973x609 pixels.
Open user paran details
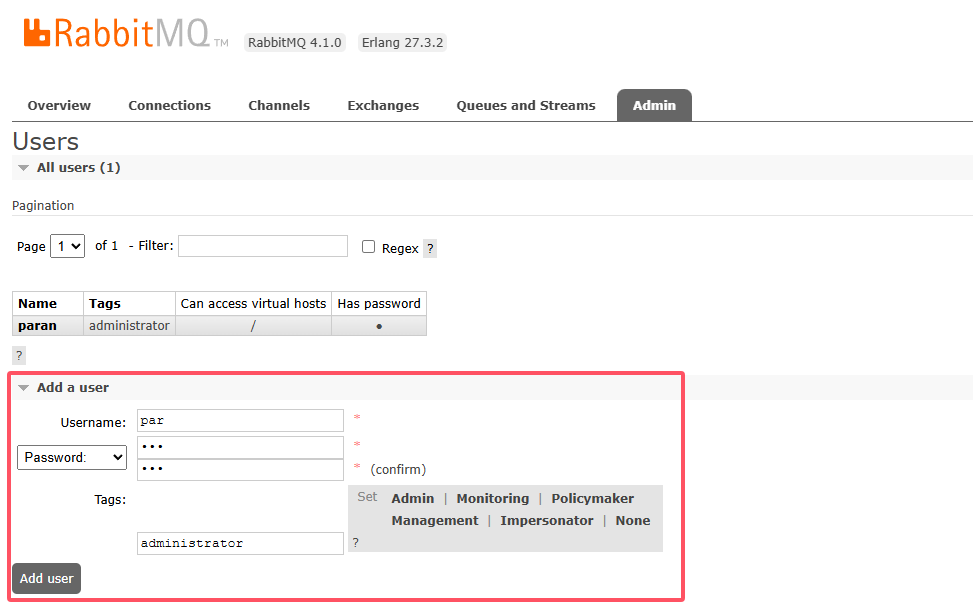(37, 325)
